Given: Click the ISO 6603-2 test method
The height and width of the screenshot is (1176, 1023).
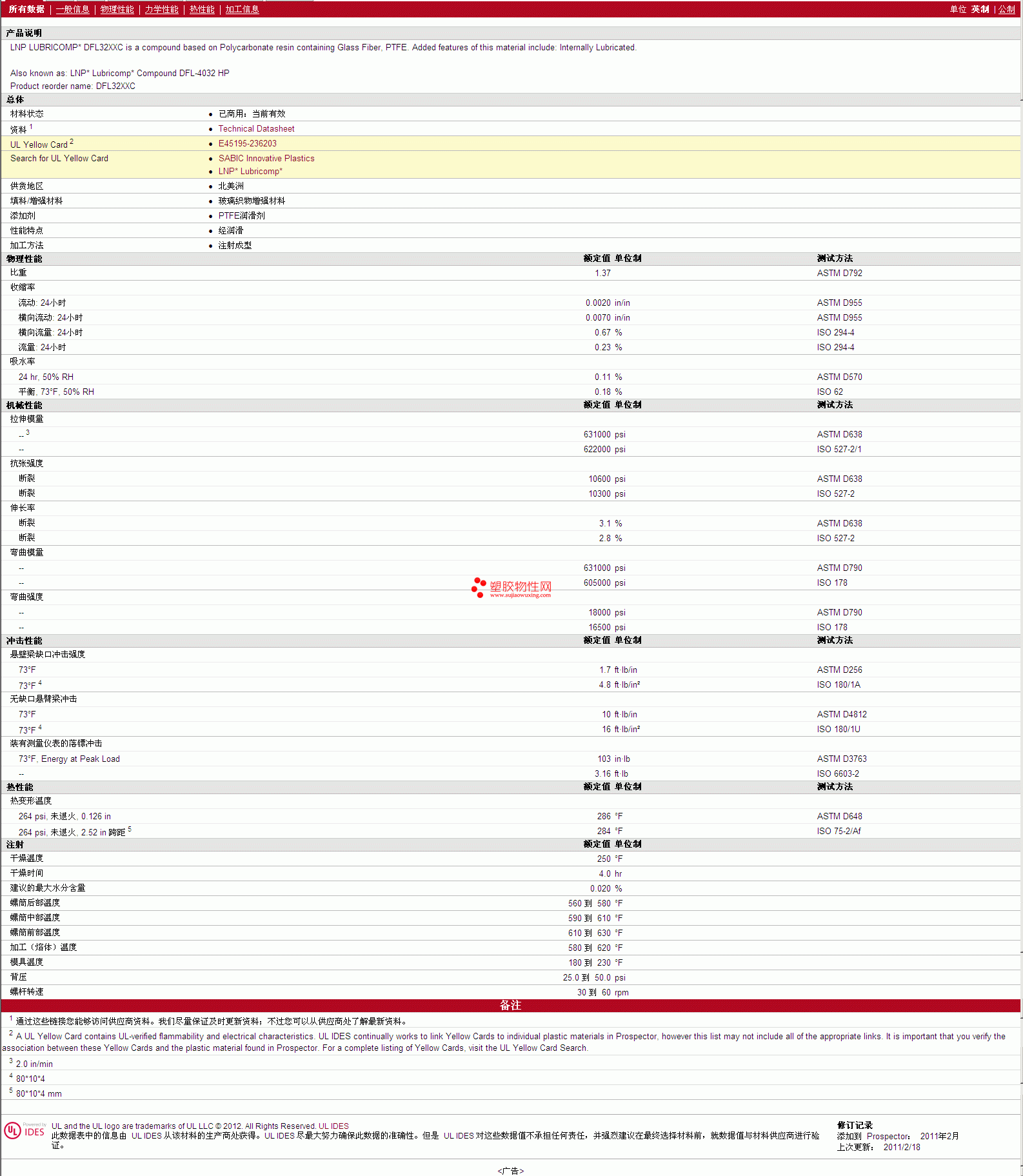Looking at the screenshot, I should pyautogui.click(x=838, y=774).
